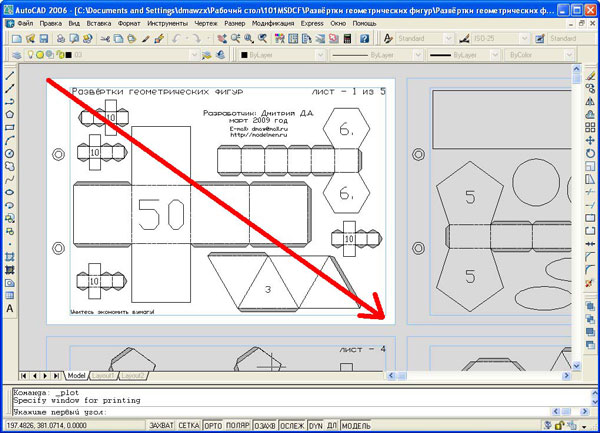Click the toolbar lock icon in status tray
600x433 pixels.
[559, 425]
